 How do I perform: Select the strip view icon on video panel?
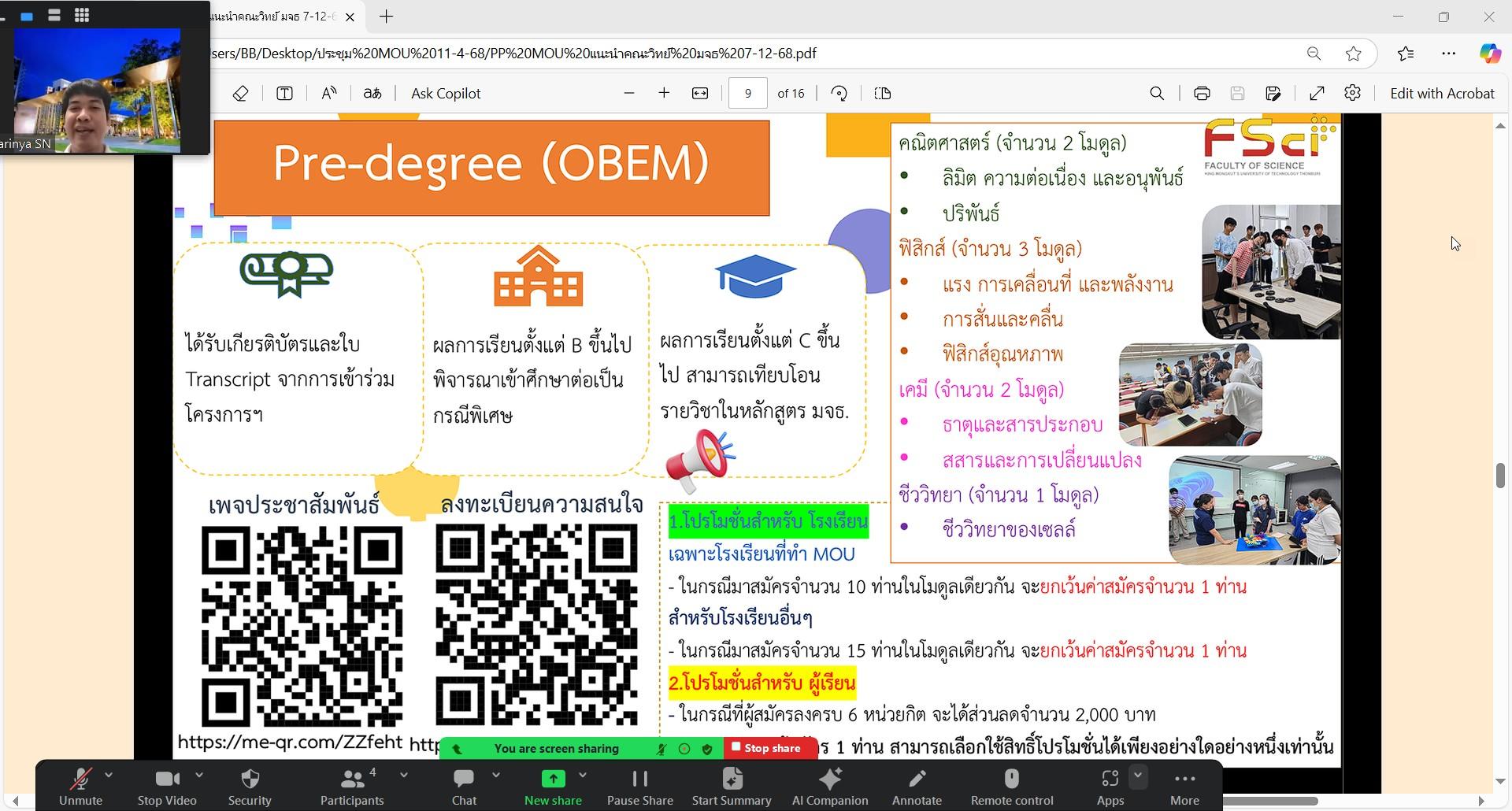point(54,15)
